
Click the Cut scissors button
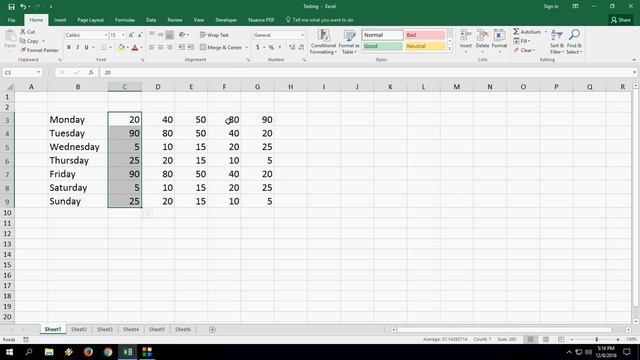click(x=27, y=31)
